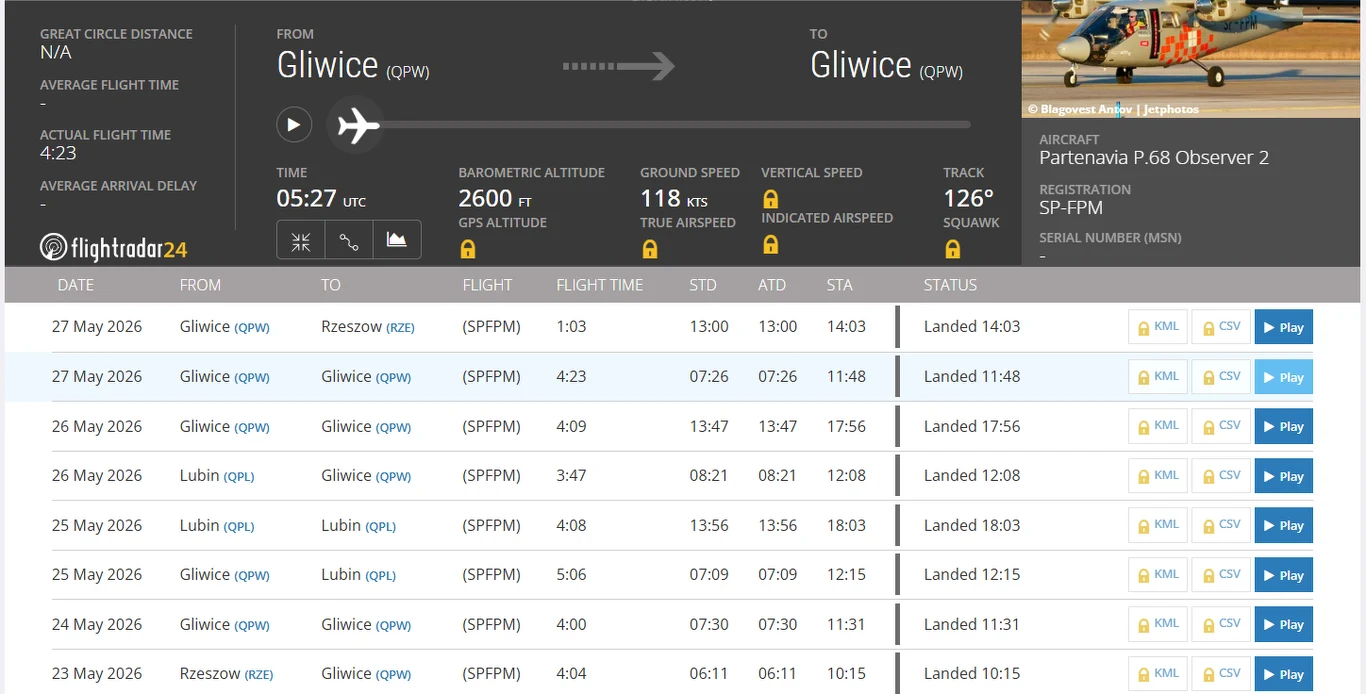Click the Indicated Airspeed lock icon
1366x694 pixels.
pos(770,244)
